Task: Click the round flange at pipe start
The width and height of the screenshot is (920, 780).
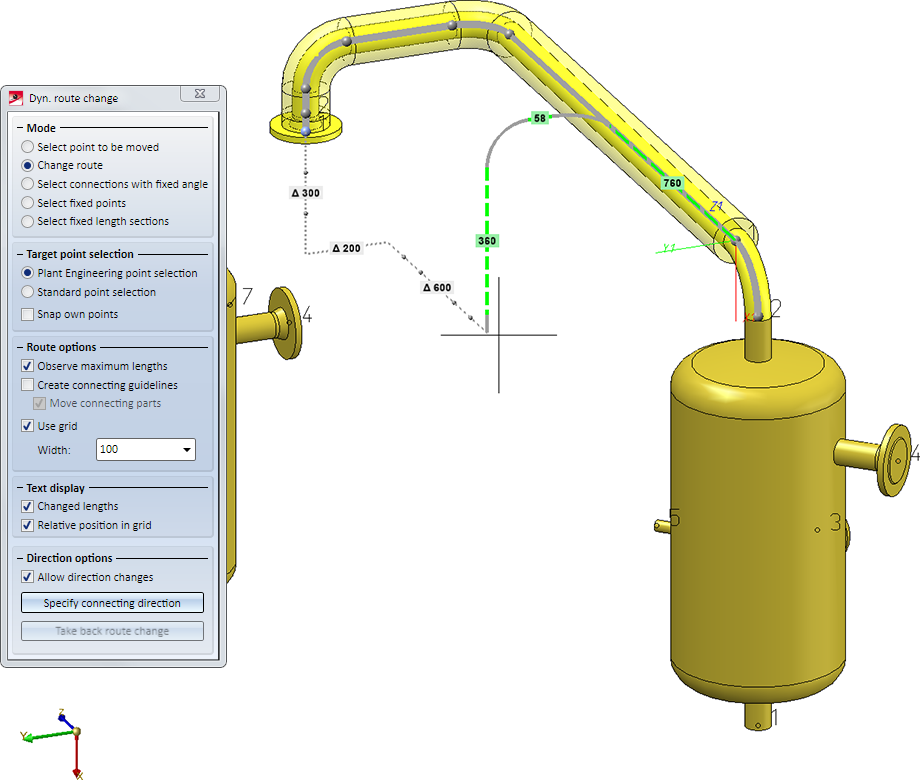Action: pyautogui.click(x=306, y=127)
